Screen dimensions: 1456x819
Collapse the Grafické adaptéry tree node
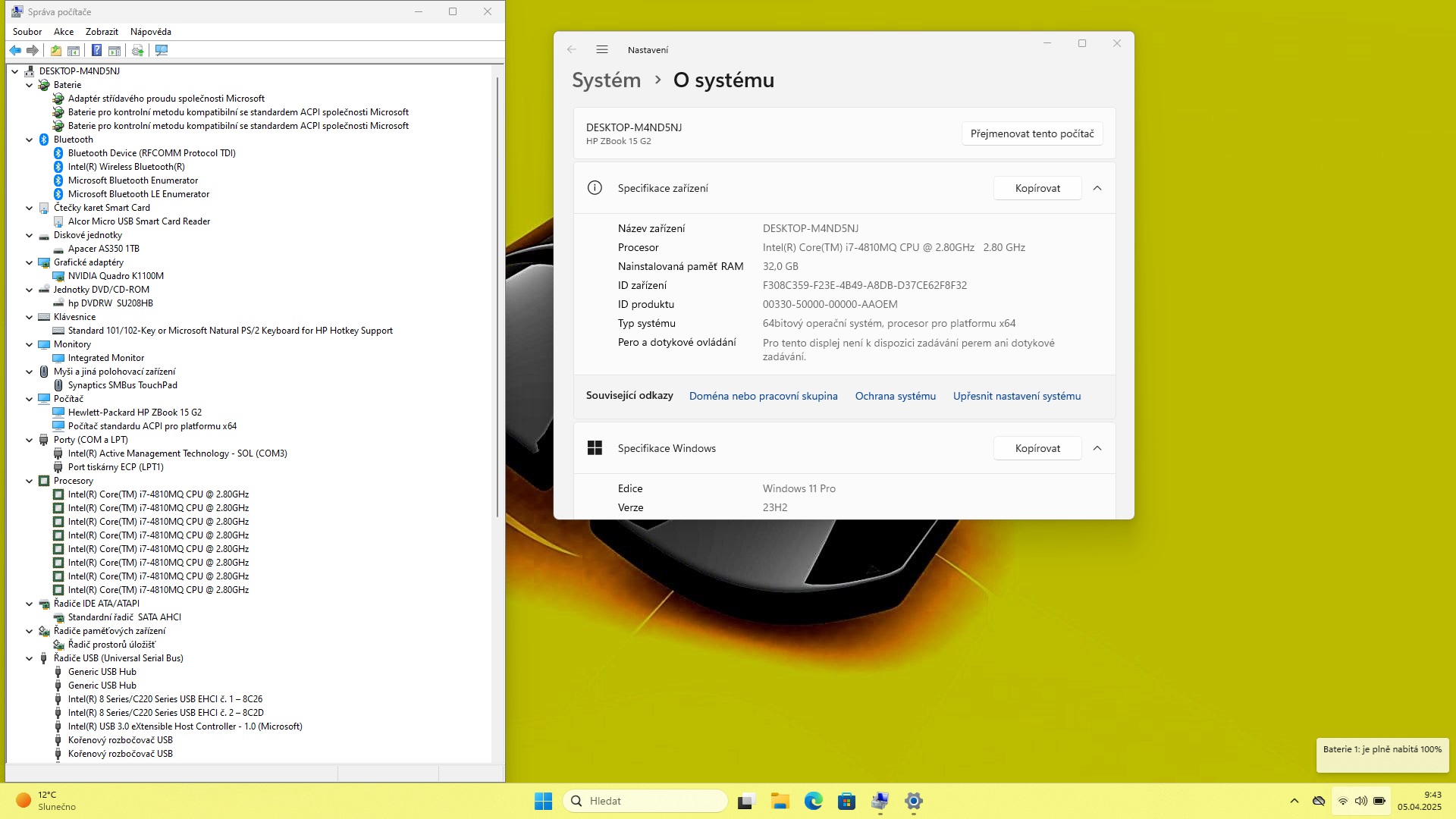pyautogui.click(x=30, y=262)
